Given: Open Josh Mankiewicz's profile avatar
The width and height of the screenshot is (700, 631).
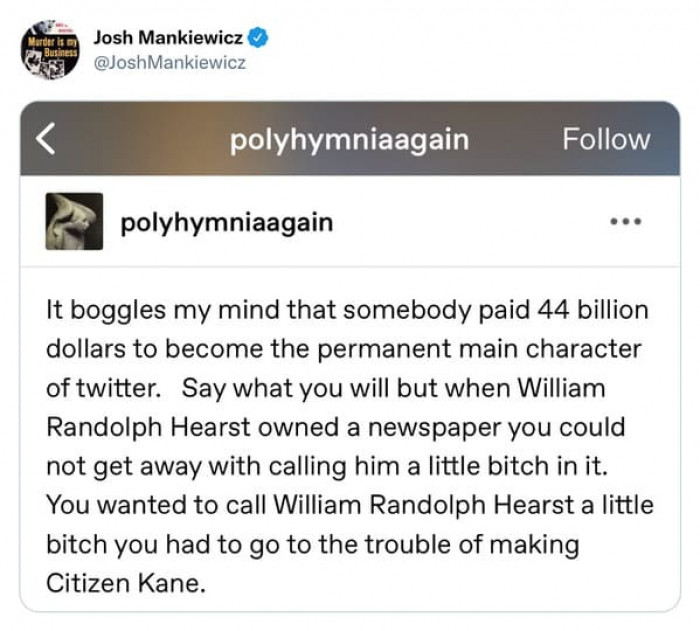Looking at the screenshot, I should pyautogui.click(x=49, y=50).
